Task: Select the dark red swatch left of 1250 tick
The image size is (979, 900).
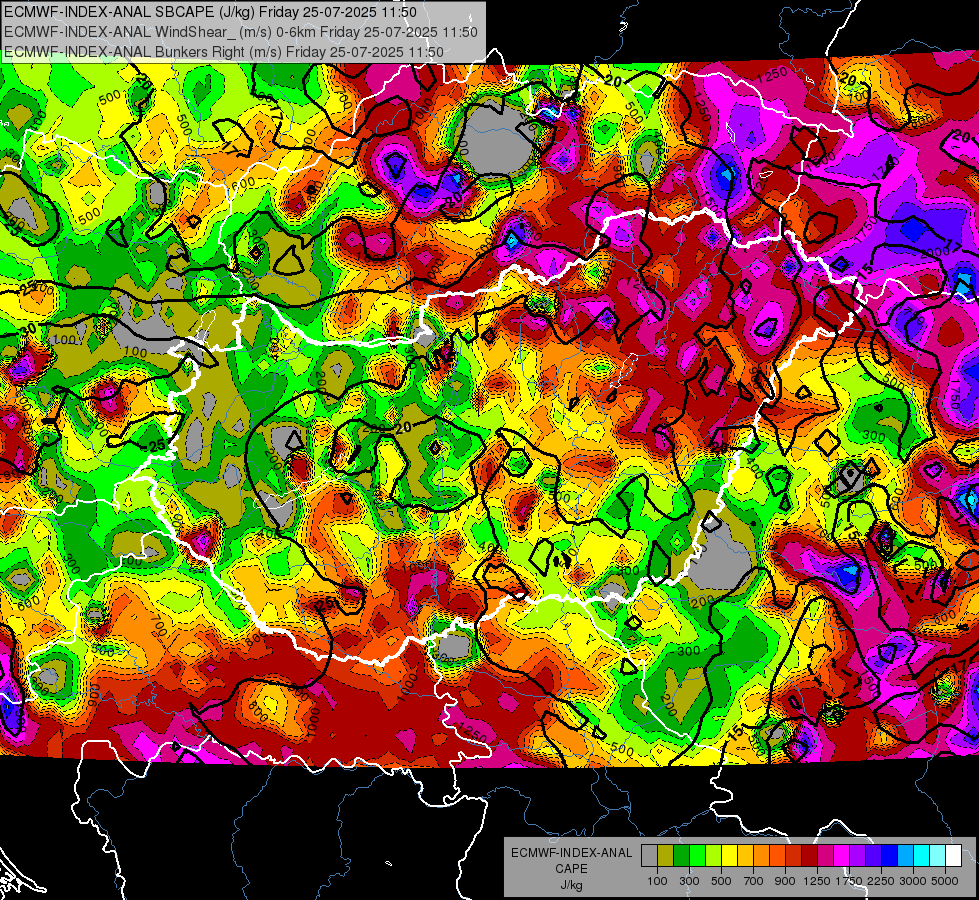Action: 810,856
